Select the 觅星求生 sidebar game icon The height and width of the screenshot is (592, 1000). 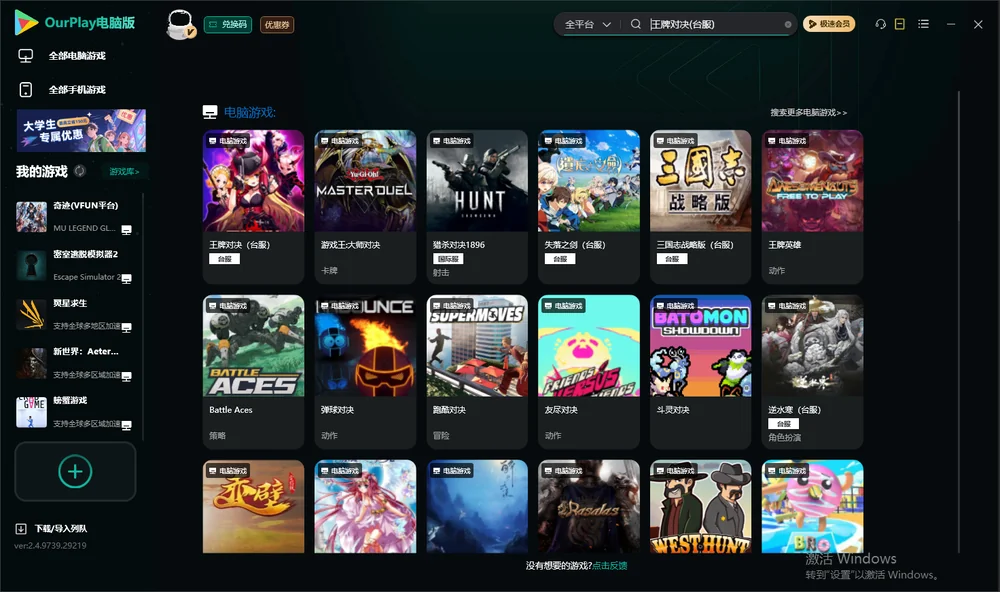[x=31, y=314]
